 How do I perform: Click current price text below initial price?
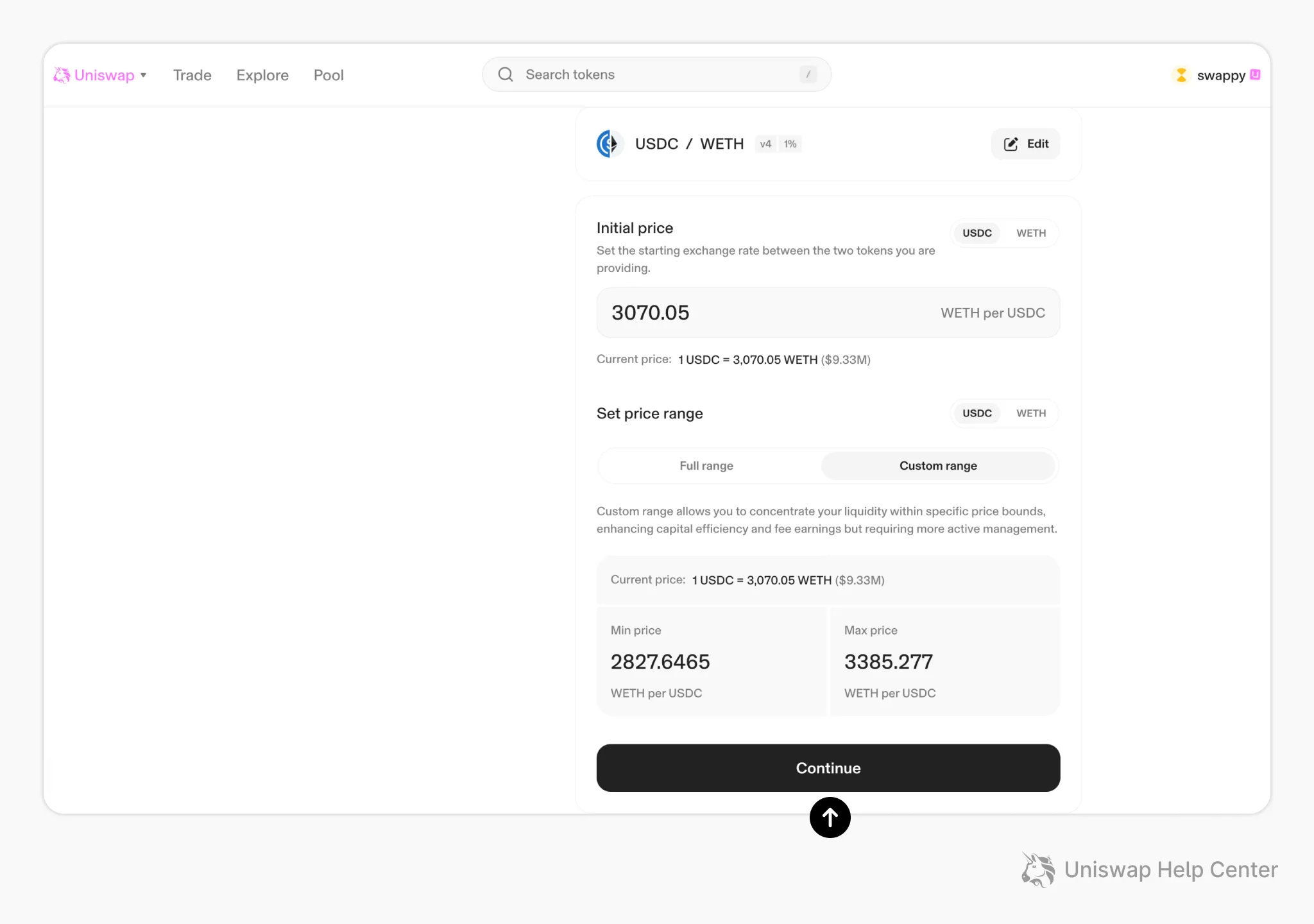coord(733,359)
